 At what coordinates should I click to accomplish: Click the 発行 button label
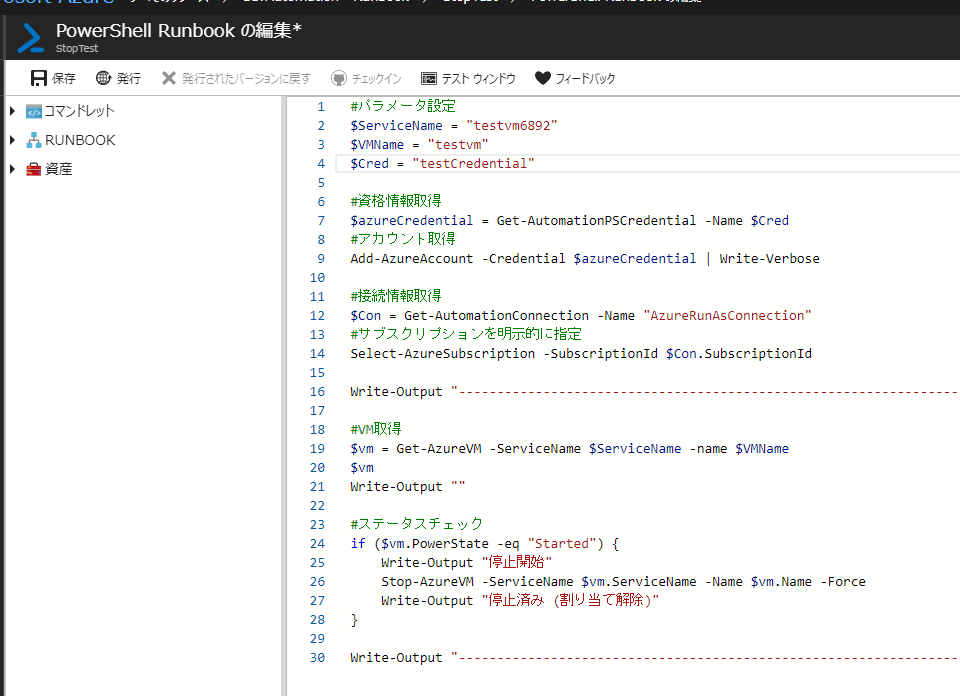[129, 78]
